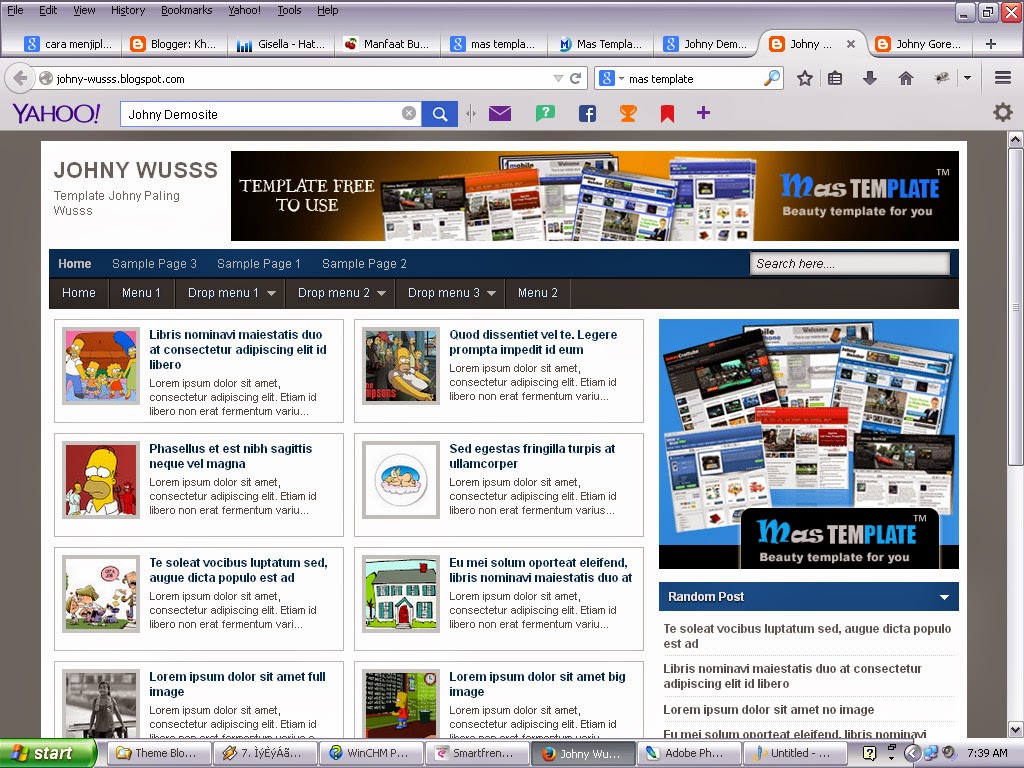
Task: Click the Homer Simpson thumbnail on red background
Action: (x=101, y=480)
